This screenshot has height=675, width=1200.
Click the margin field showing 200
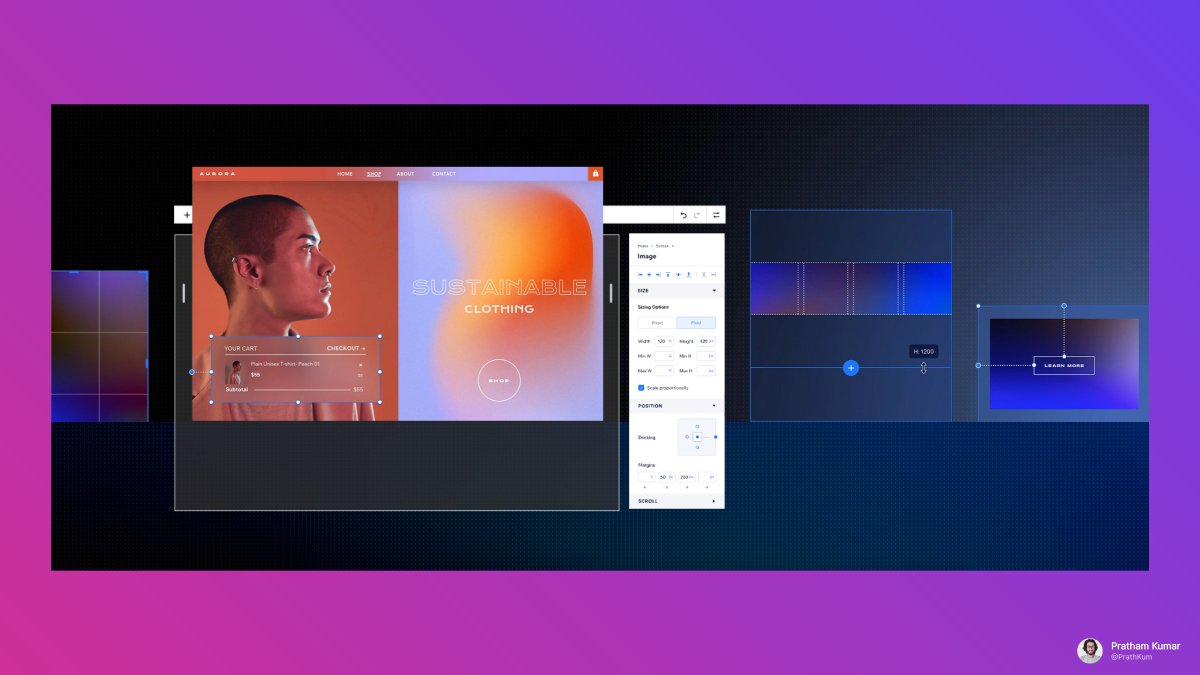point(687,477)
